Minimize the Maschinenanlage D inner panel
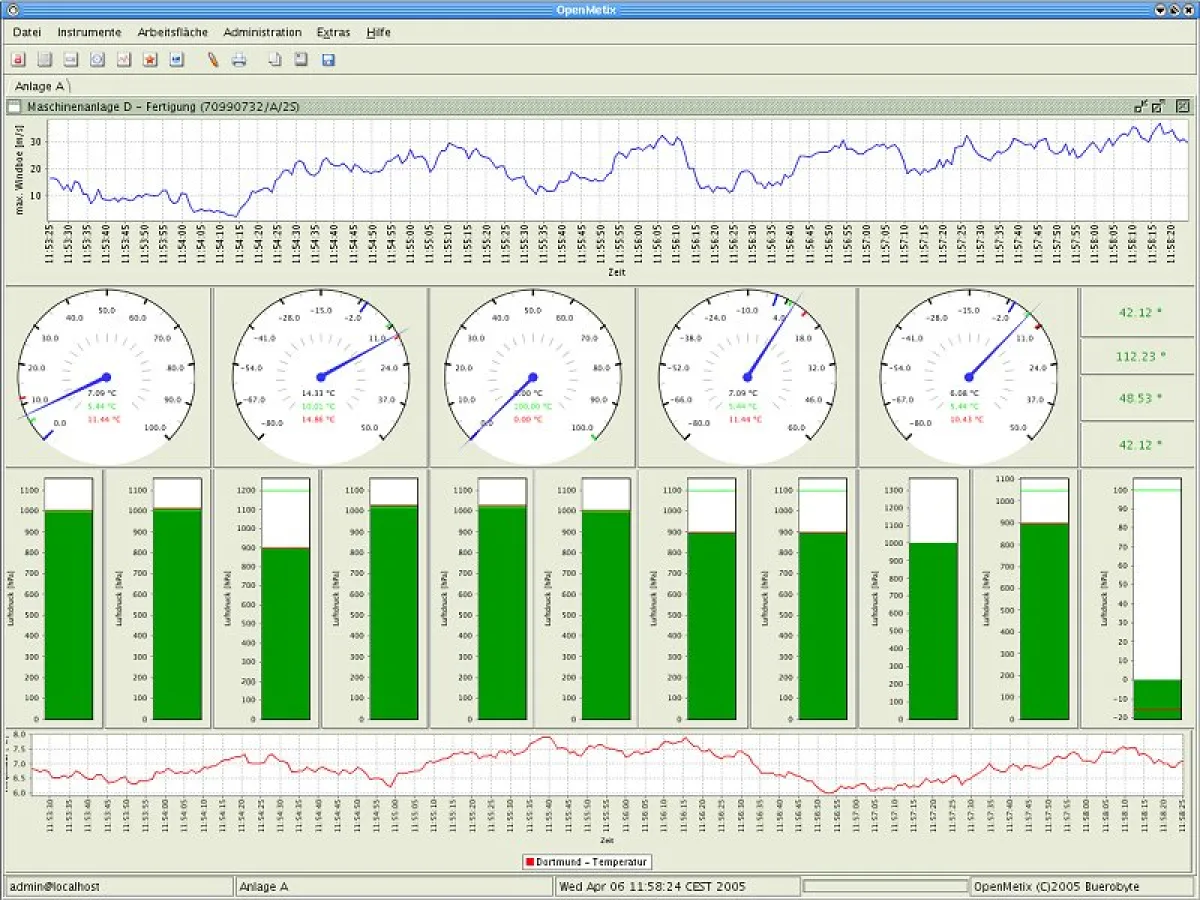 coord(1140,106)
